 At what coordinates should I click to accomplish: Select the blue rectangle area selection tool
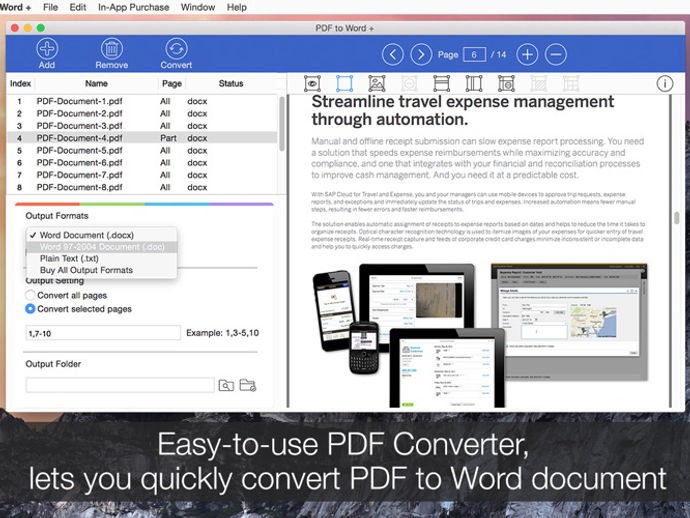(x=345, y=83)
